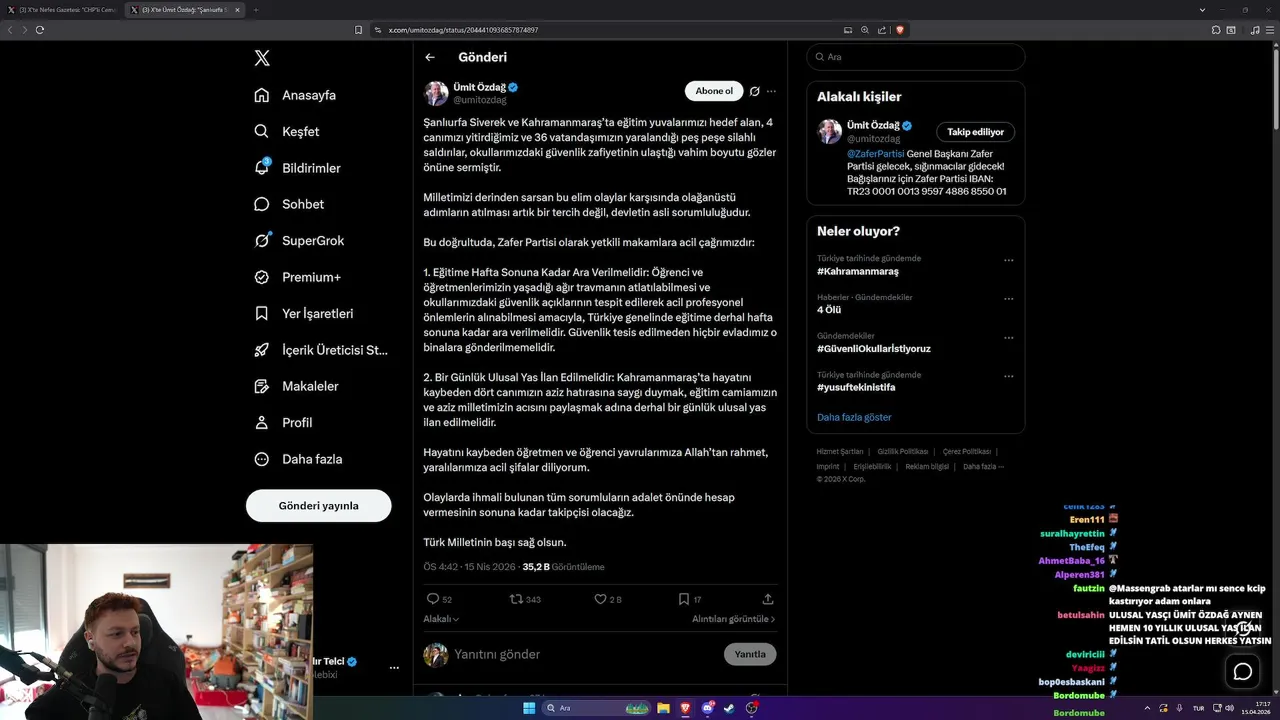Image resolution: width=1280 pixels, height=720 pixels.
Task: Click the zoom magnifier icon in address bar
Action: pos(865,30)
